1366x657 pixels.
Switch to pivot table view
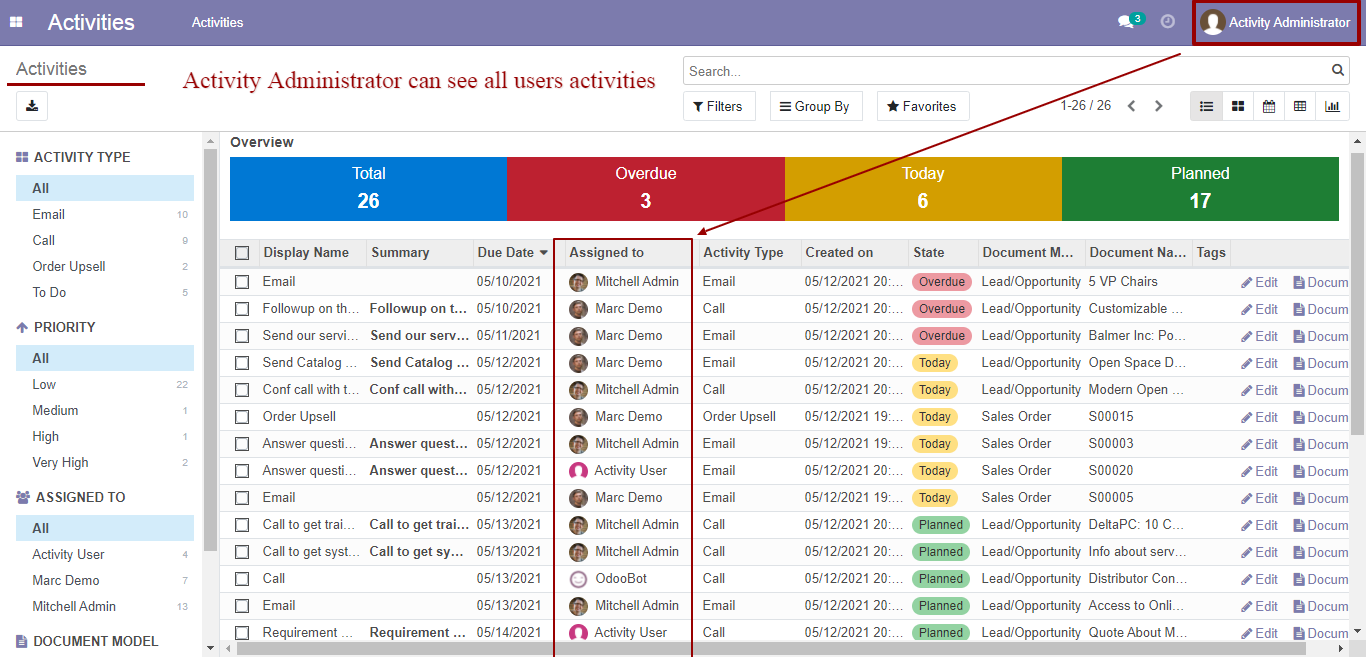click(1300, 106)
